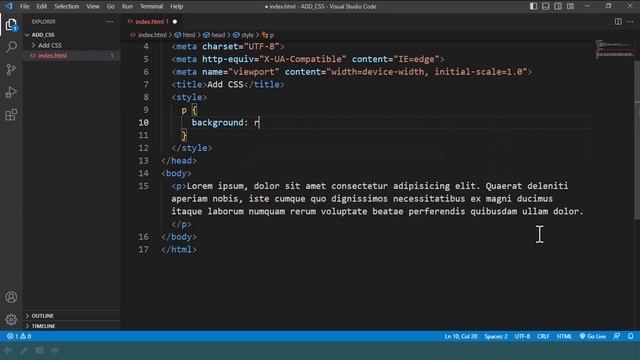The image size is (640, 360).
Task: Open the Accounts menu
Action: (x=11, y=297)
